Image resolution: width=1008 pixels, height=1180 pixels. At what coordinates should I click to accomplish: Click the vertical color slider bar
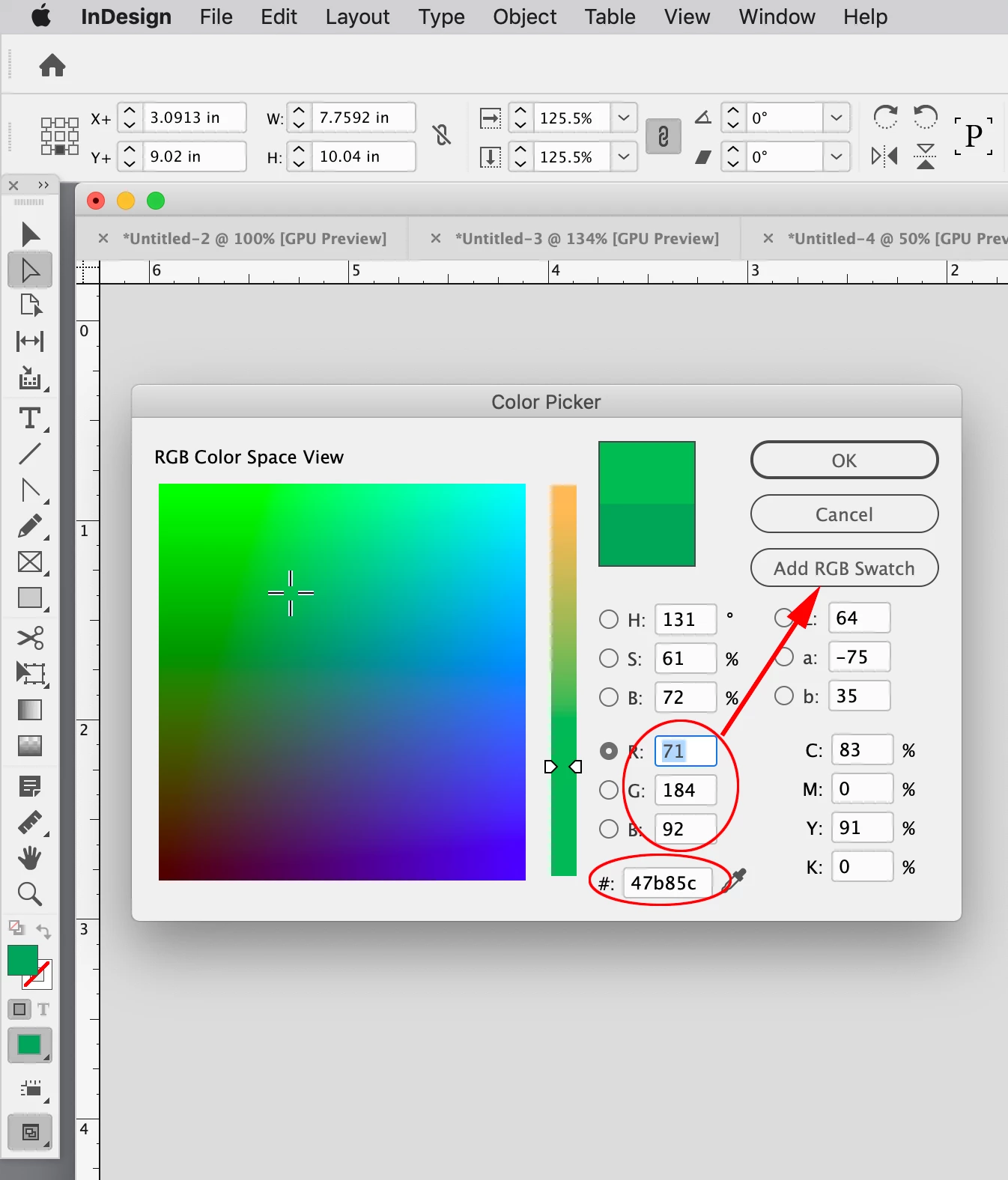(x=564, y=680)
